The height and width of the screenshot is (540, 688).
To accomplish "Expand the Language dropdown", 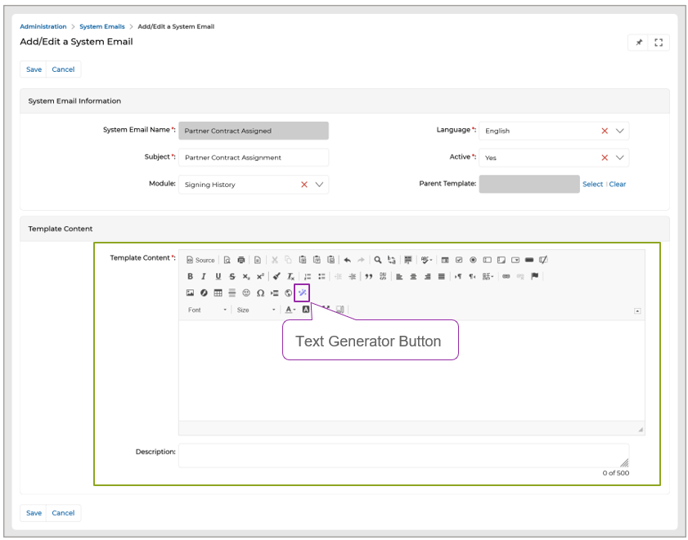I will coord(620,131).
